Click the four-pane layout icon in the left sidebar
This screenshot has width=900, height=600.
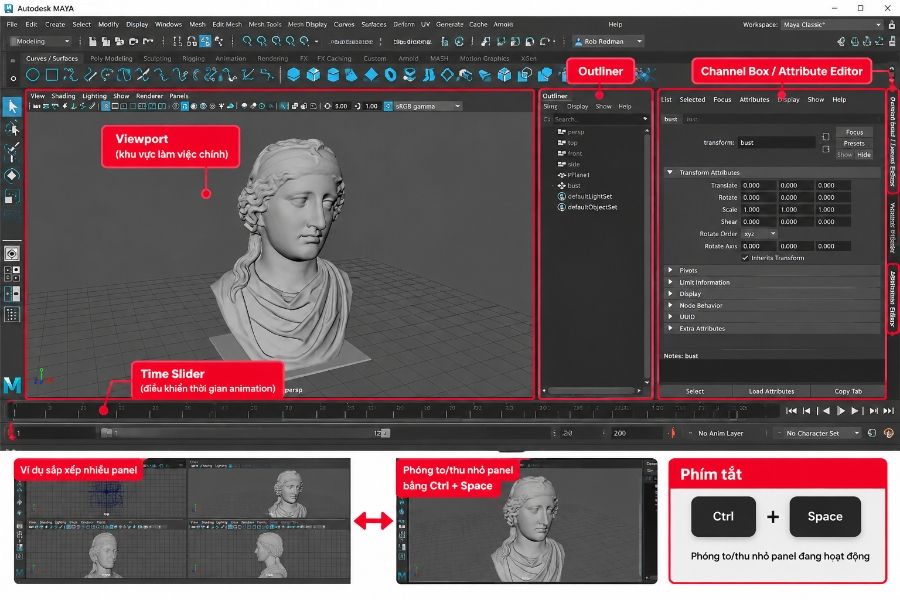tap(12, 274)
